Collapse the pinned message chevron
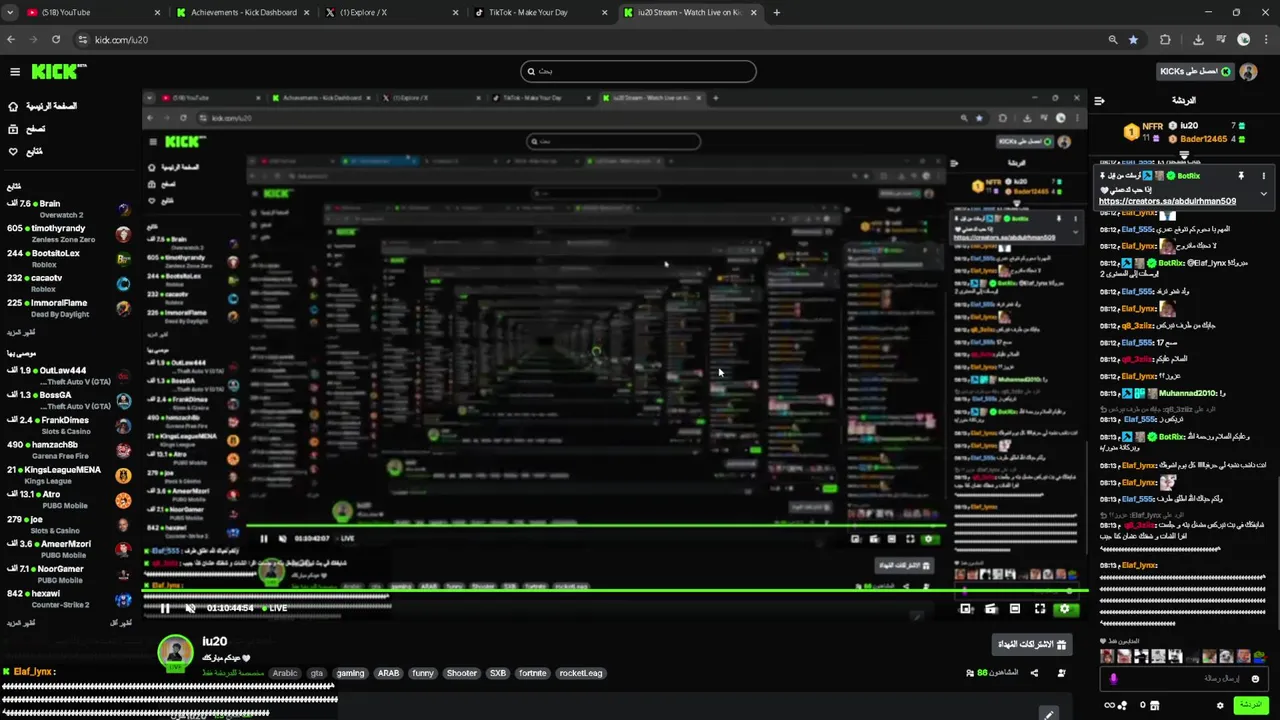 pyautogui.click(x=1263, y=193)
